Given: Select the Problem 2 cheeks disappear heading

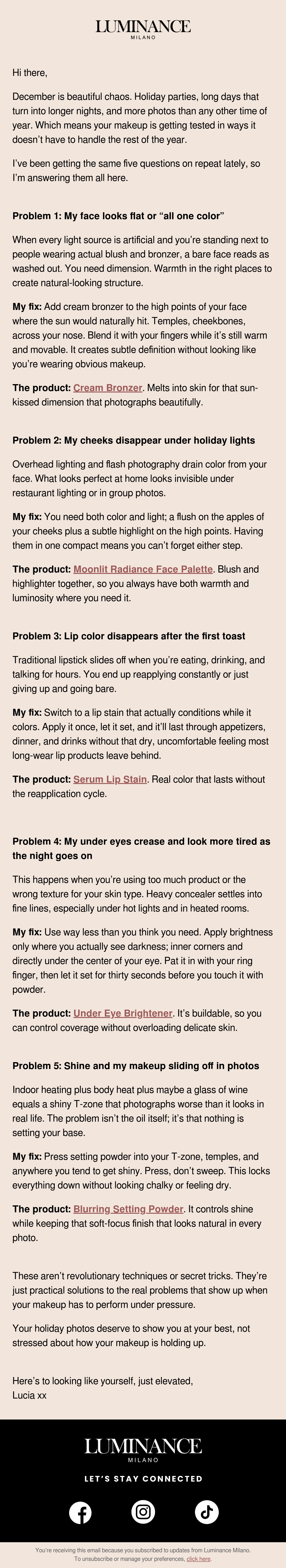Looking at the screenshot, I should (134, 440).
